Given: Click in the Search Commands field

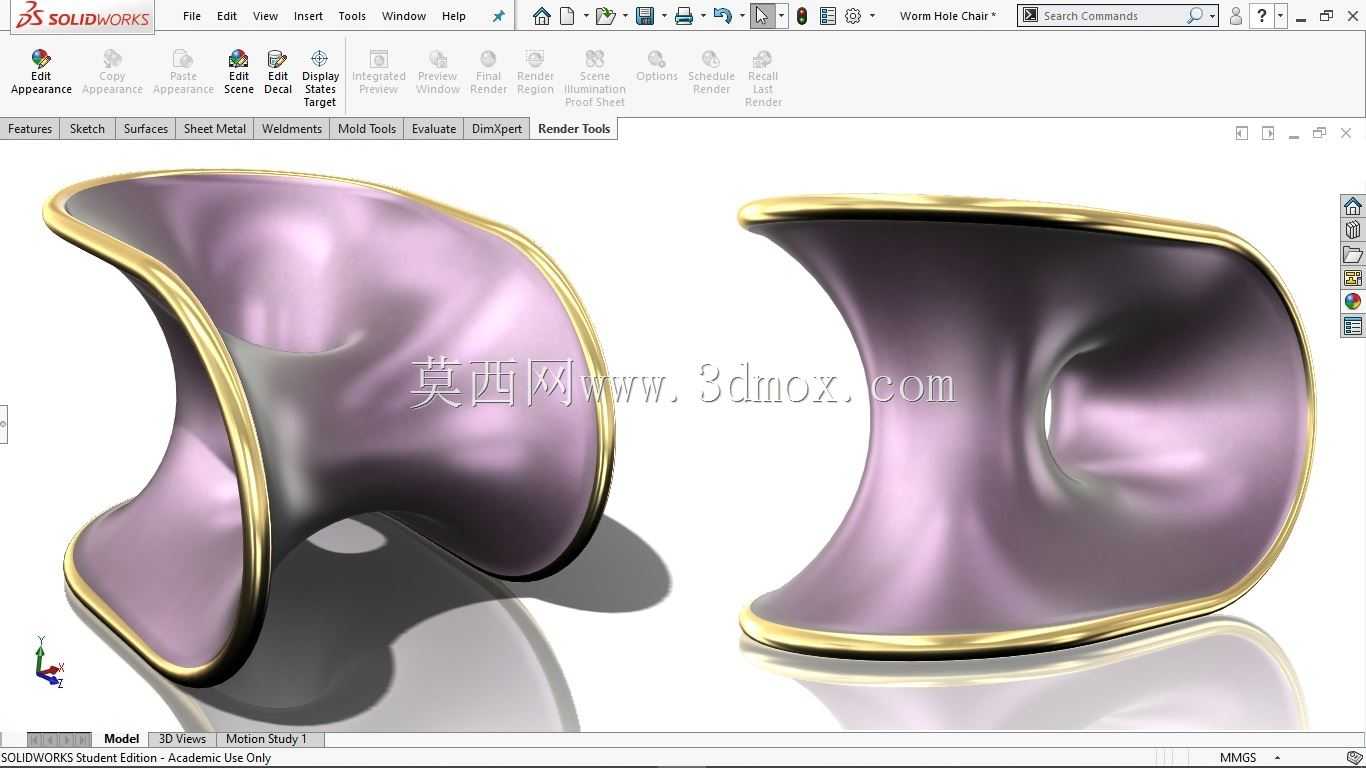Looking at the screenshot, I should point(1112,16).
